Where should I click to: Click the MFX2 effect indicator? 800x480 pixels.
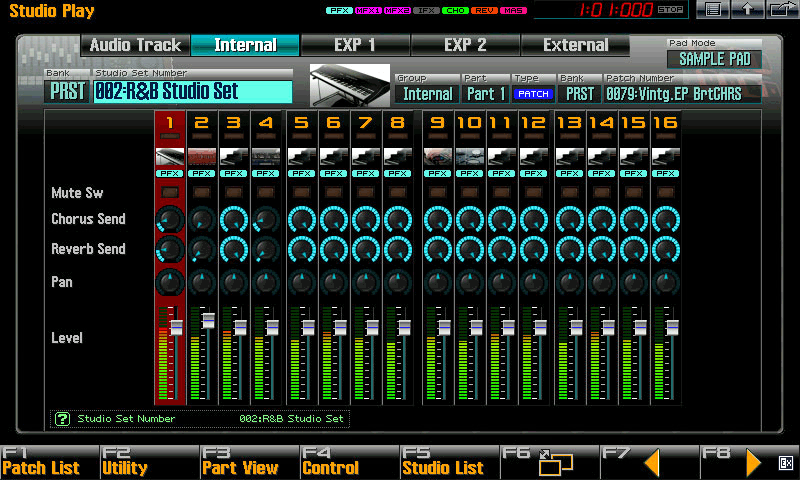tap(397, 10)
